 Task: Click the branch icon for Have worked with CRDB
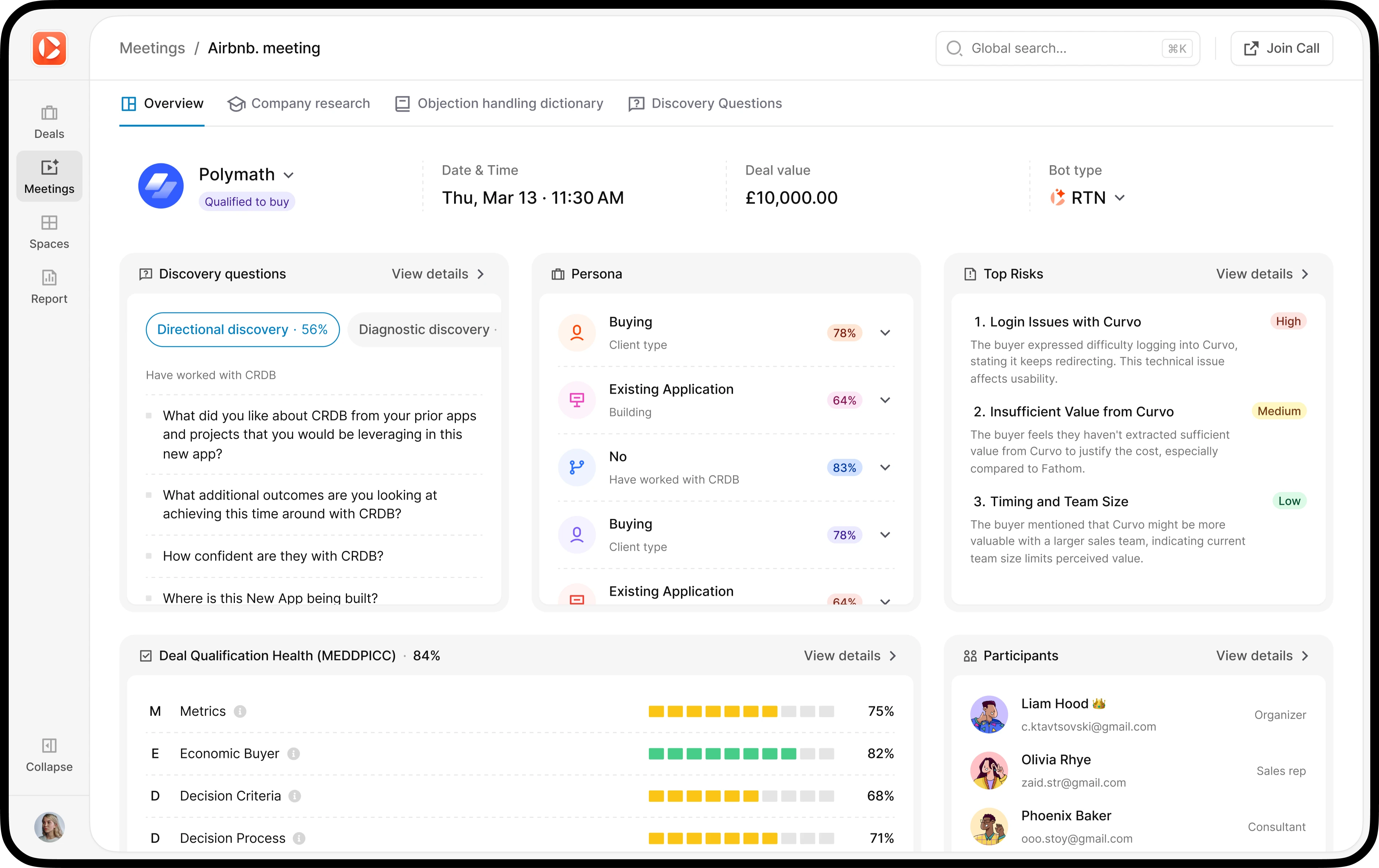[577, 467]
